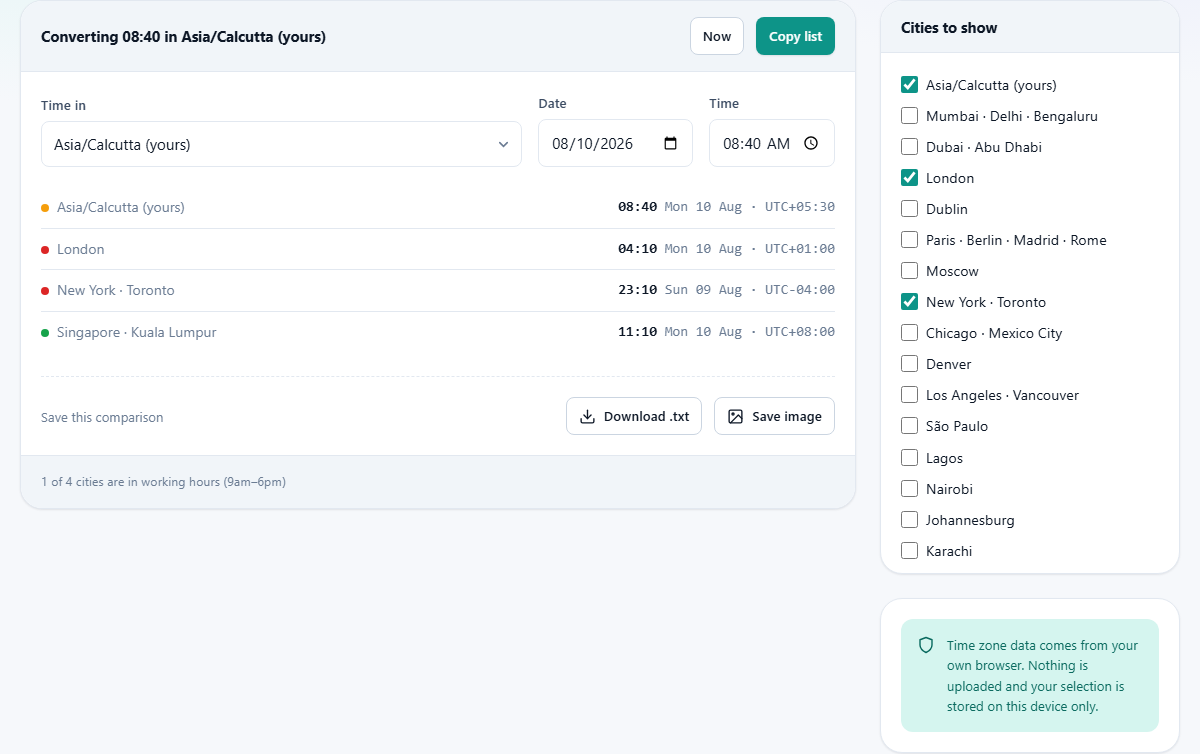Enable Paris · Berlin · Madrid · Rome checkbox
The width and height of the screenshot is (1200, 754).
[909, 240]
